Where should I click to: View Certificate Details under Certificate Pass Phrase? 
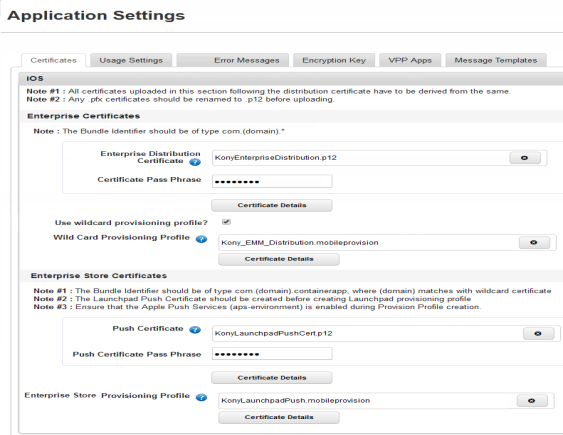click(272, 205)
